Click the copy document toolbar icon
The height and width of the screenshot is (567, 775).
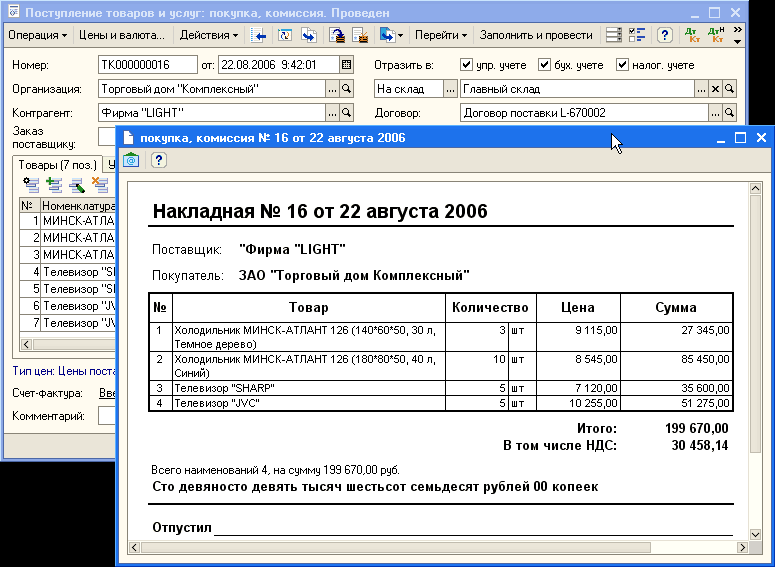tap(309, 35)
